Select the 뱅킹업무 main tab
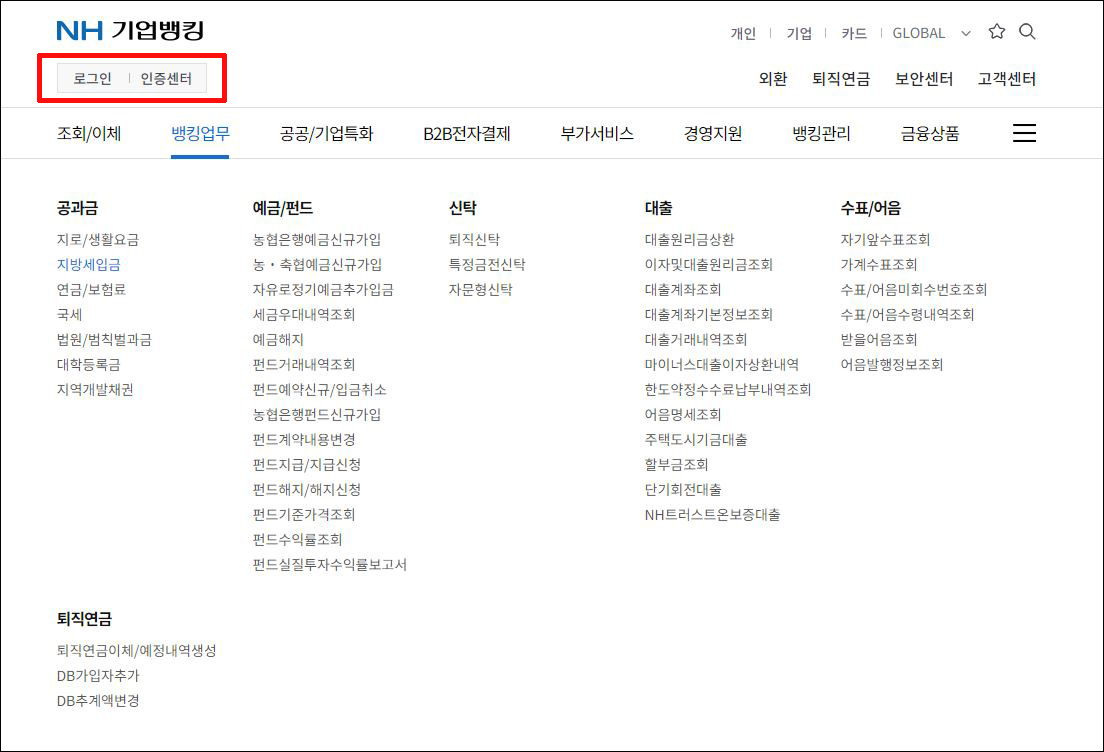This screenshot has height=752, width=1104. pos(200,133)
